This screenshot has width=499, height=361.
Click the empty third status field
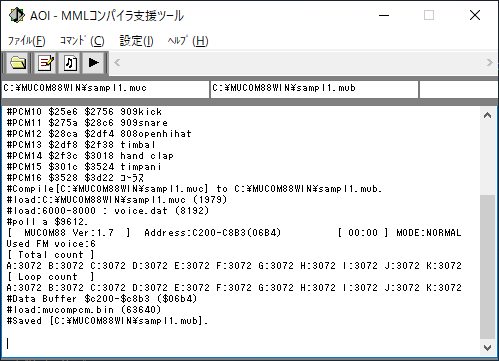[x=459, y=89]
